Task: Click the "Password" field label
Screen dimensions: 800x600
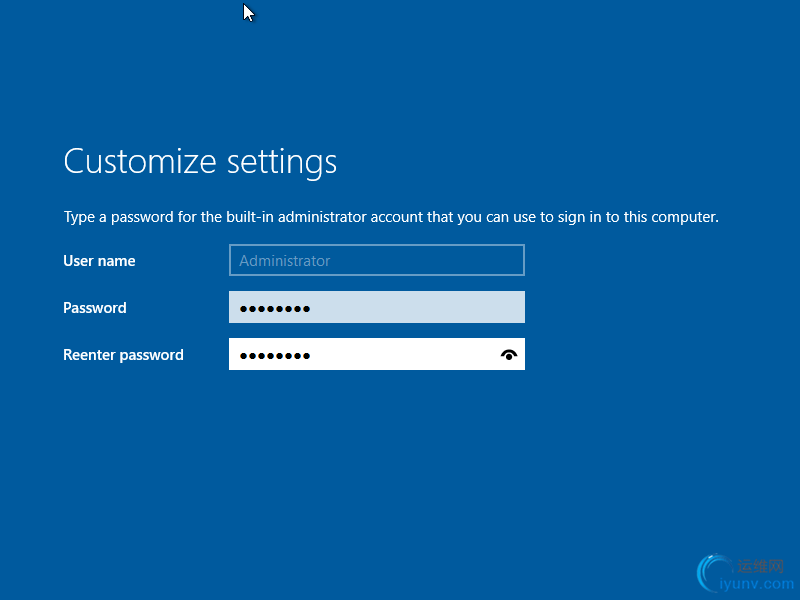Action: click(x=95, y=308)
